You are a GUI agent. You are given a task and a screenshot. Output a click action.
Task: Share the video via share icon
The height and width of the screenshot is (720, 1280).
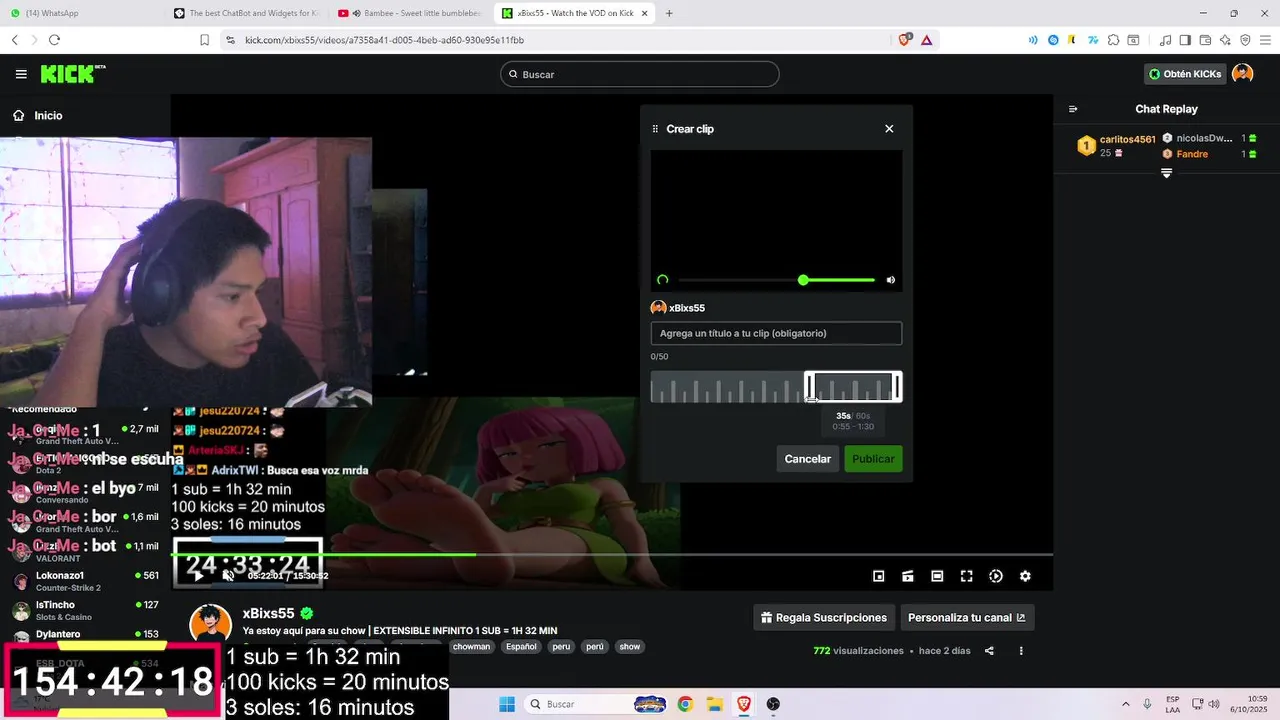[x=989, y=651]
